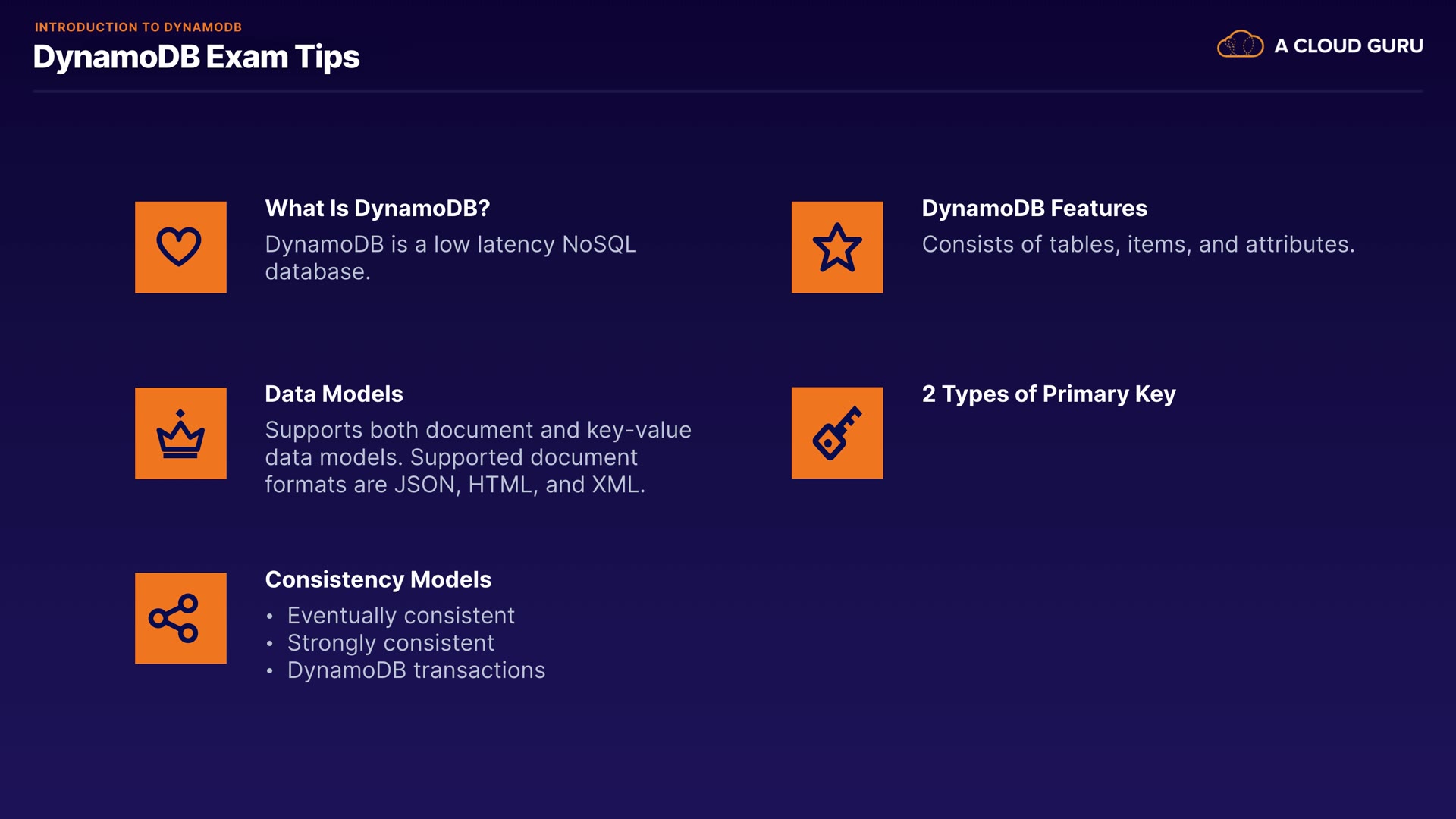Viewport: 1456px width, 819px height.
Task: Click the tables, items, and attributes text
Action: 1137,244
